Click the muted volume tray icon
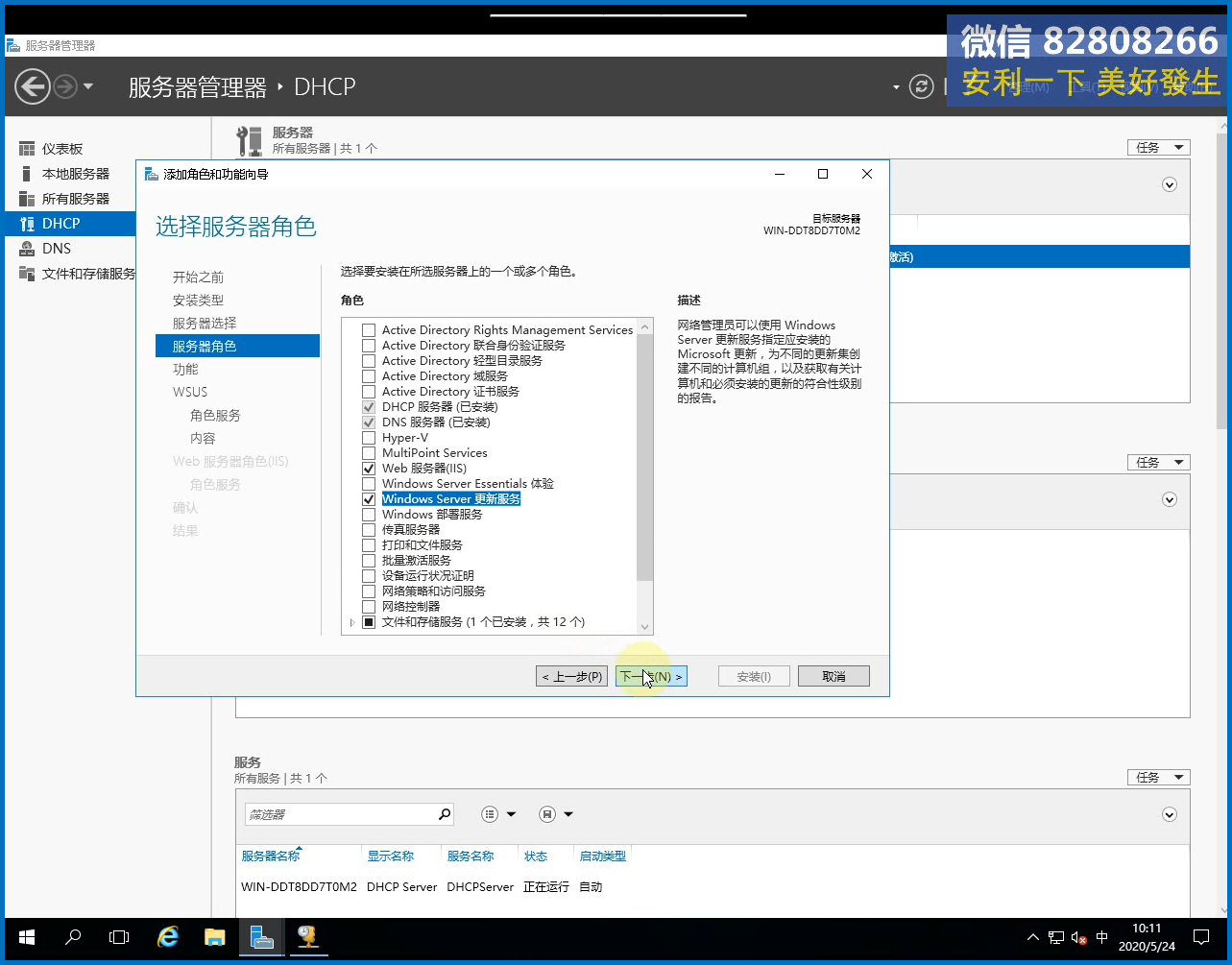Image resolution: width=1232 pixels, height=965 pixels. pos(1078,937)
